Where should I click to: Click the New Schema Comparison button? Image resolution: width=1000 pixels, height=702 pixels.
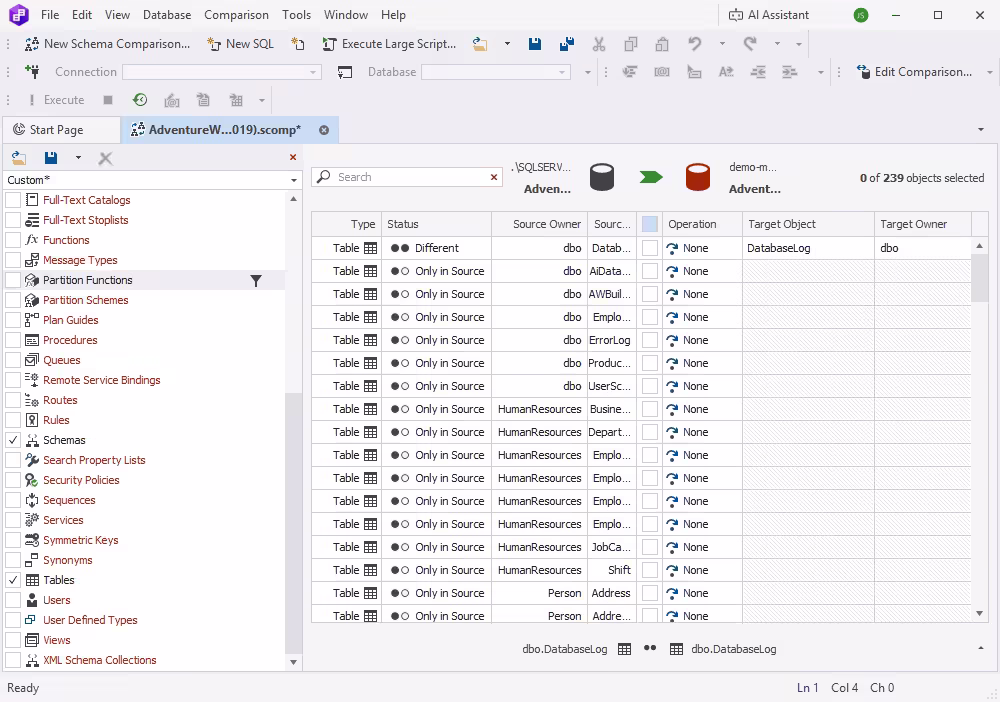pyautogui.click(x=107, y=44)
